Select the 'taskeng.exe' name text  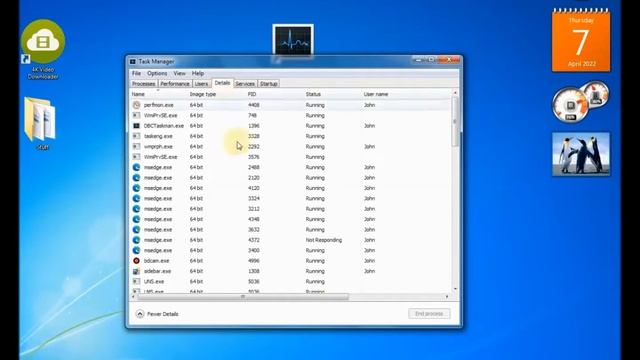158,136
